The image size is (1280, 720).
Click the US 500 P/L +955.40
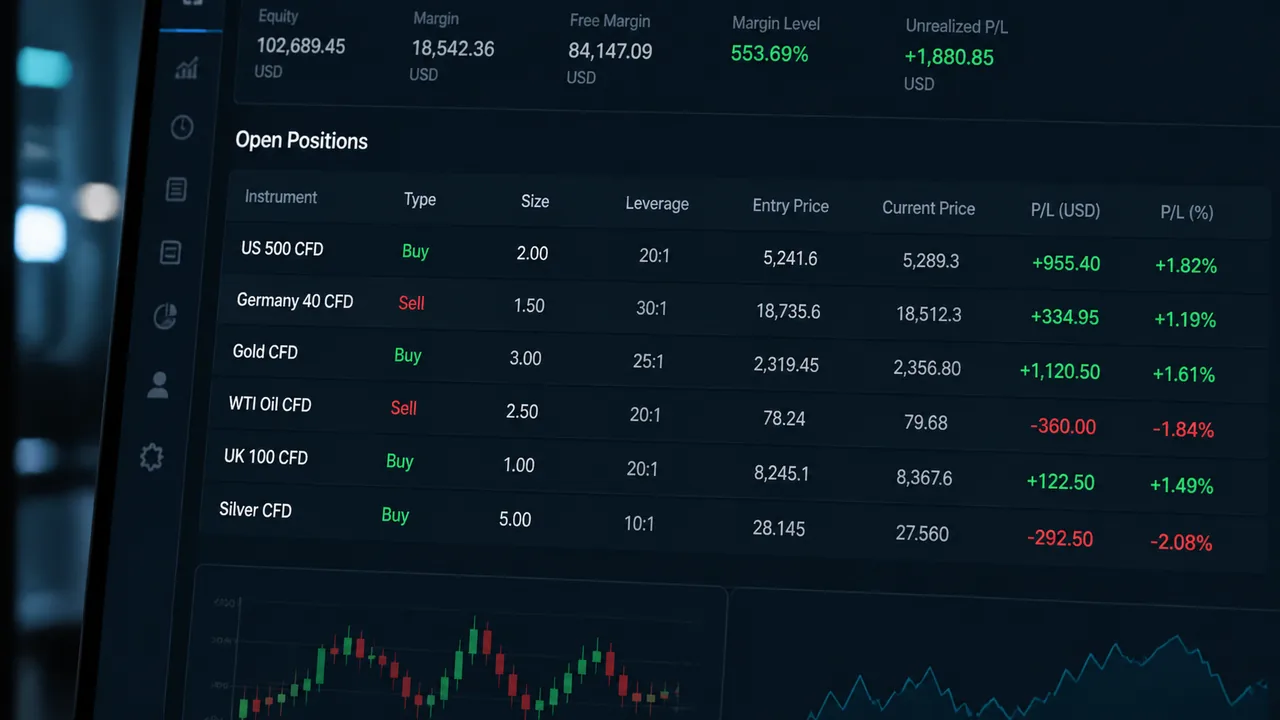pos(1066,264)
